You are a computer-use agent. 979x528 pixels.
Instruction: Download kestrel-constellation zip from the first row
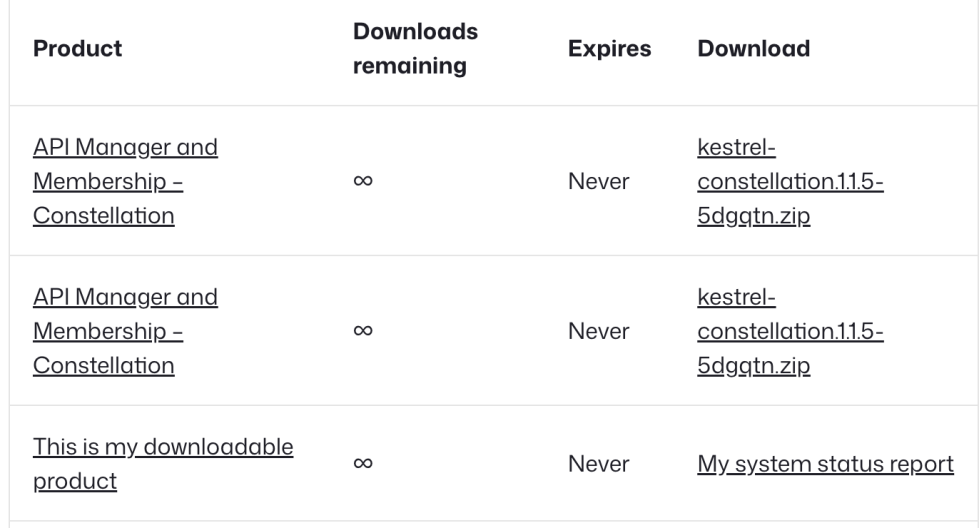click(789, 182)
